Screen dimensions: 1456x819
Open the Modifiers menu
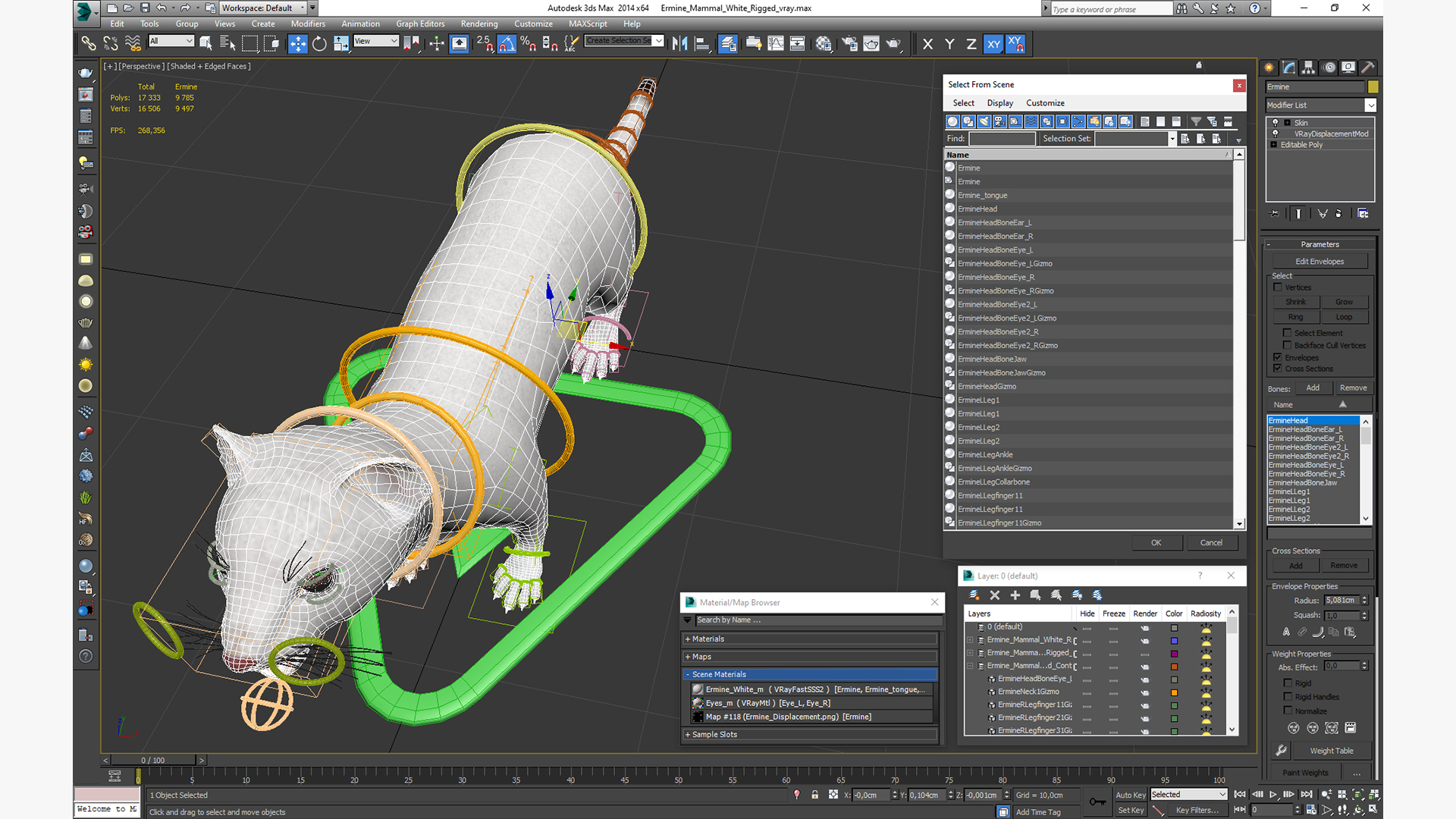(308, 24)
